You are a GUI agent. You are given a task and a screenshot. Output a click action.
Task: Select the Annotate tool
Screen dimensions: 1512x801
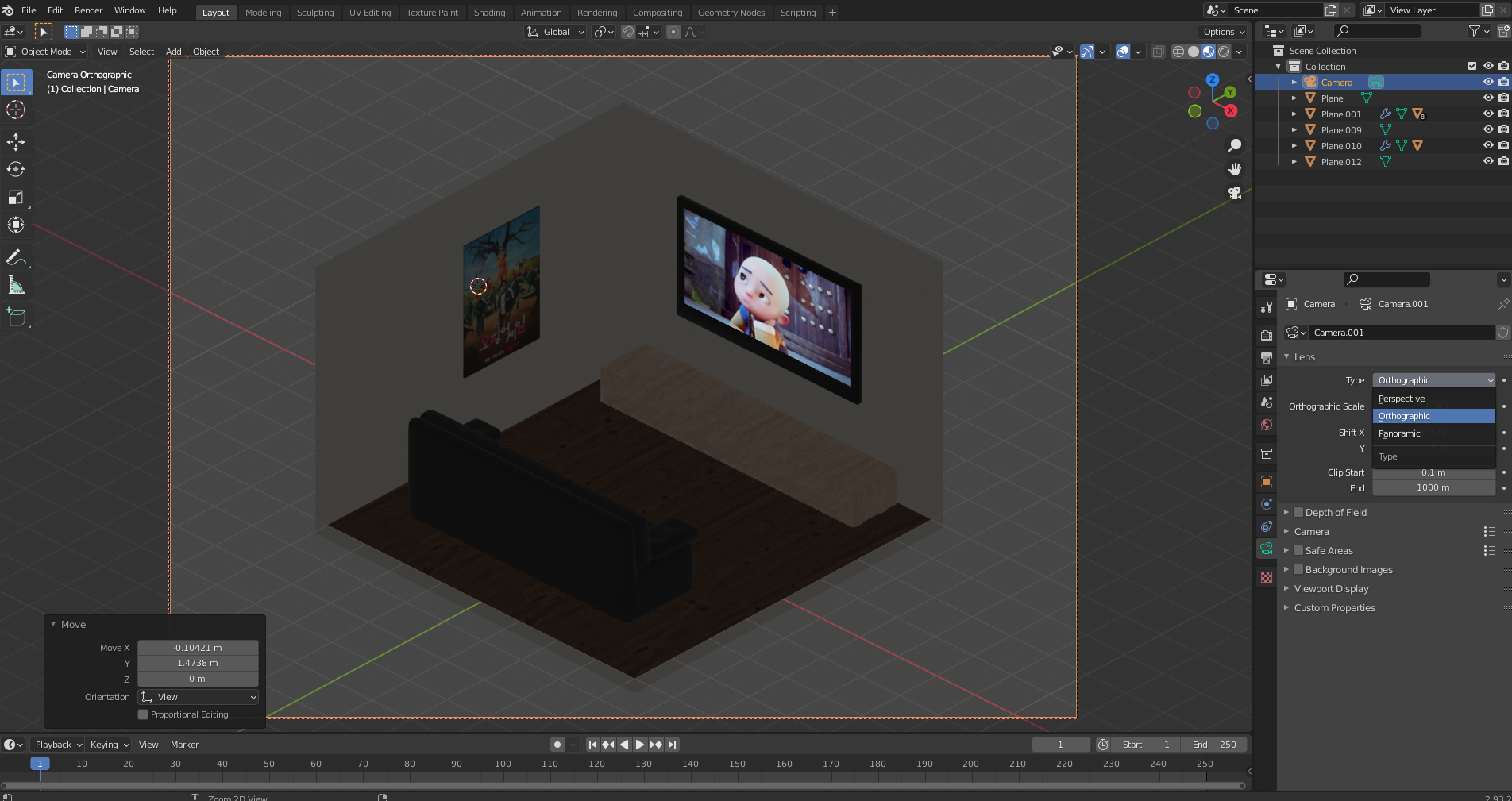[16, 257]
